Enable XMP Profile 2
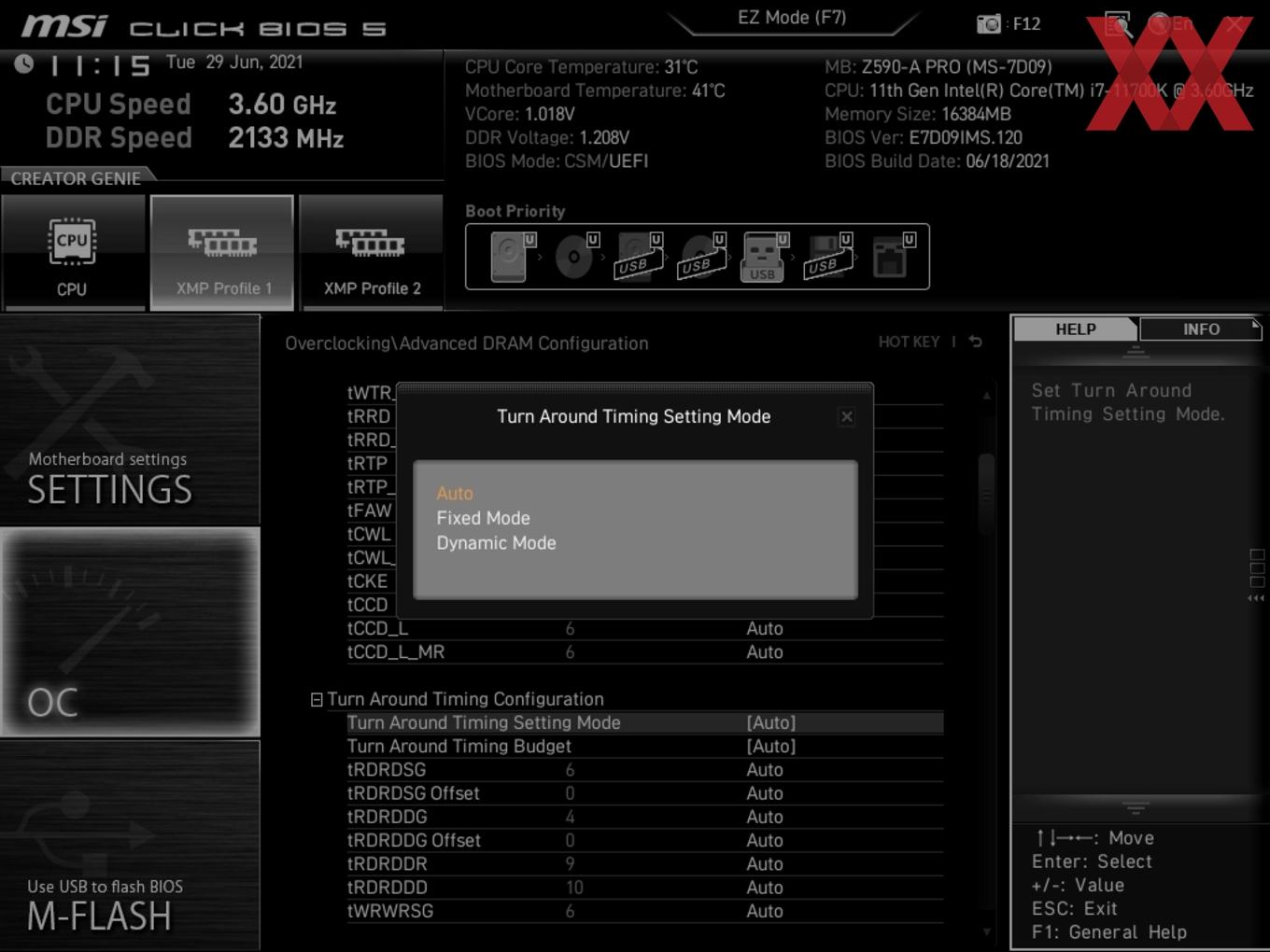Screen dimensions: 1270x952 point(372,252)
